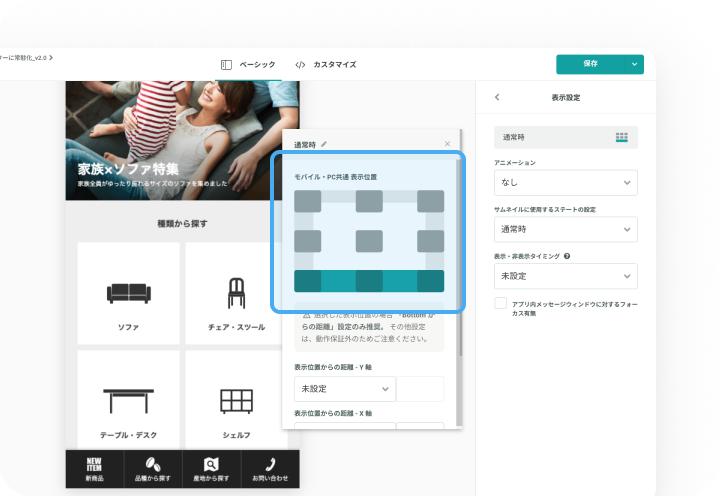Click the help icon next to 表示・非表示タイミング
This screenshot has width=720, height=496.
coord(567,256)
